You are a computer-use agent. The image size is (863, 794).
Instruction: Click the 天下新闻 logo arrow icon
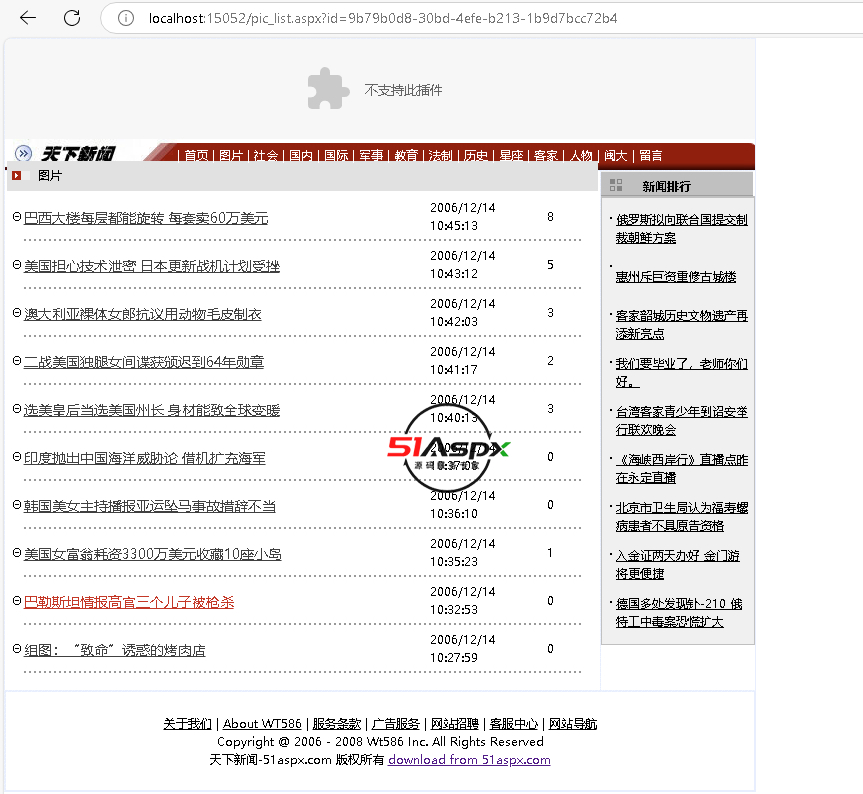click(23, 153)
